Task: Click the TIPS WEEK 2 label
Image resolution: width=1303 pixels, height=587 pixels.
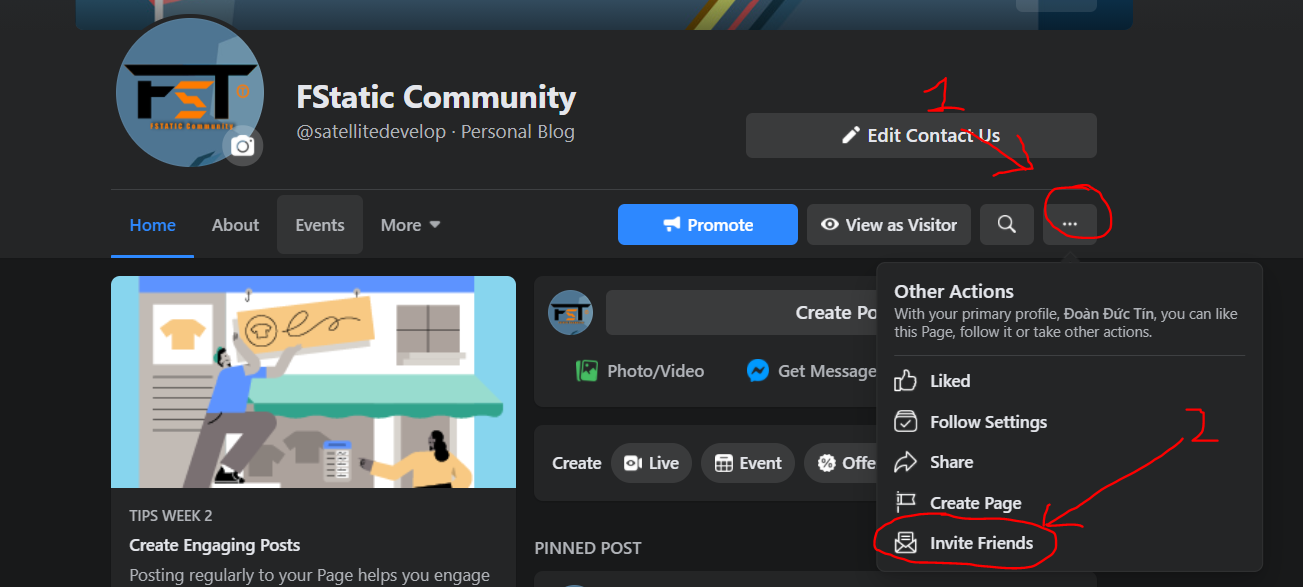Action: [171, 516]
